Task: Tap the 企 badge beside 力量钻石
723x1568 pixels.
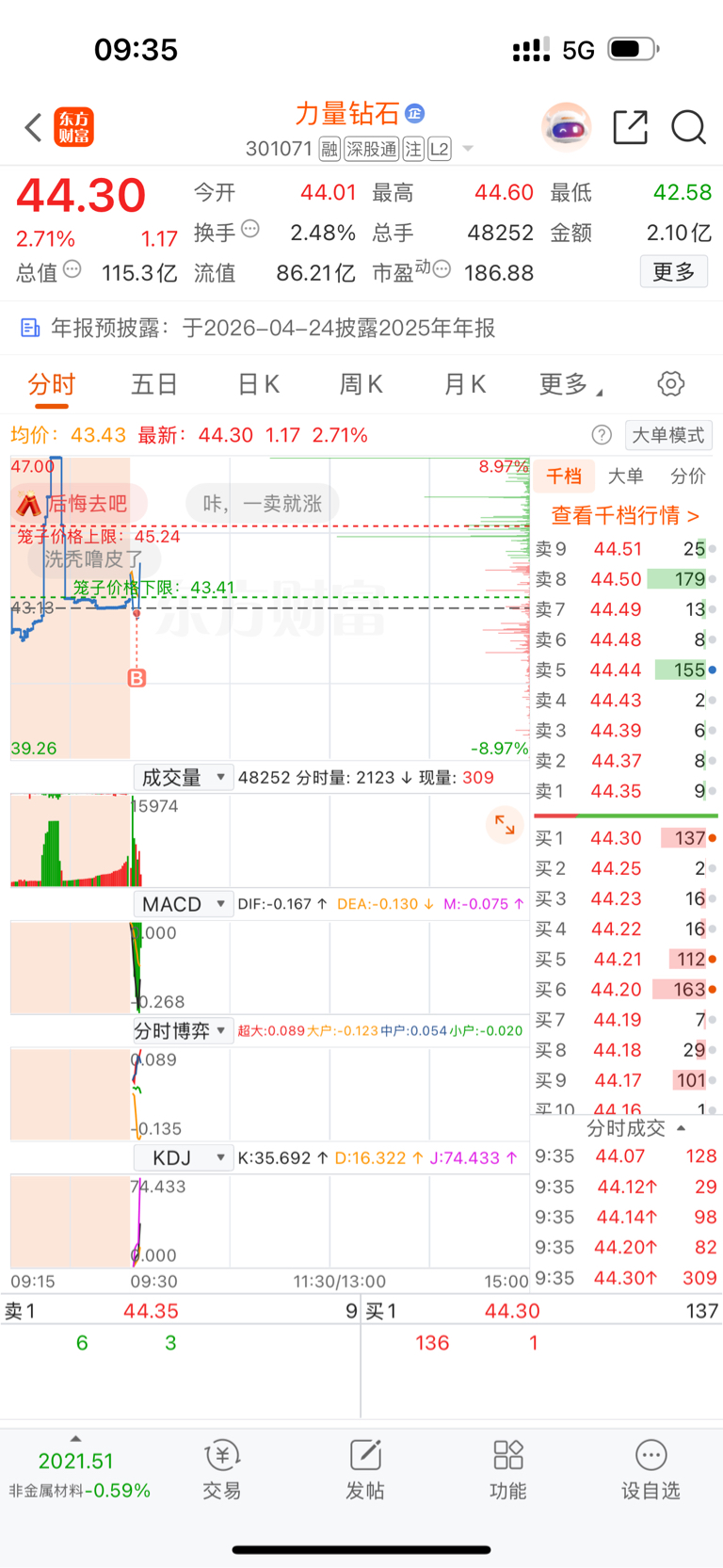Action: click(414, 114)
